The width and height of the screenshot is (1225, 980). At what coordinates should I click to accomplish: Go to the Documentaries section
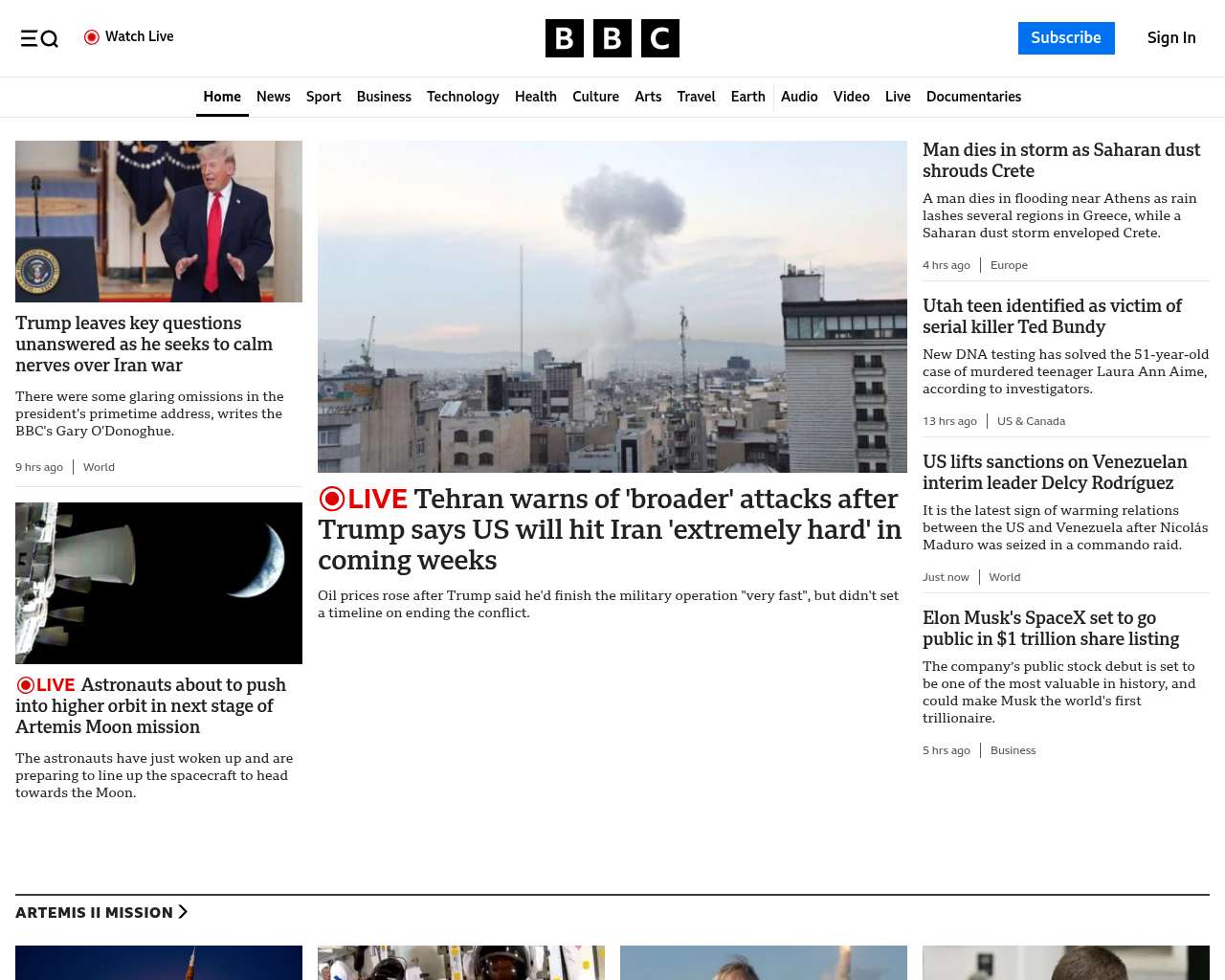[973, 97]
